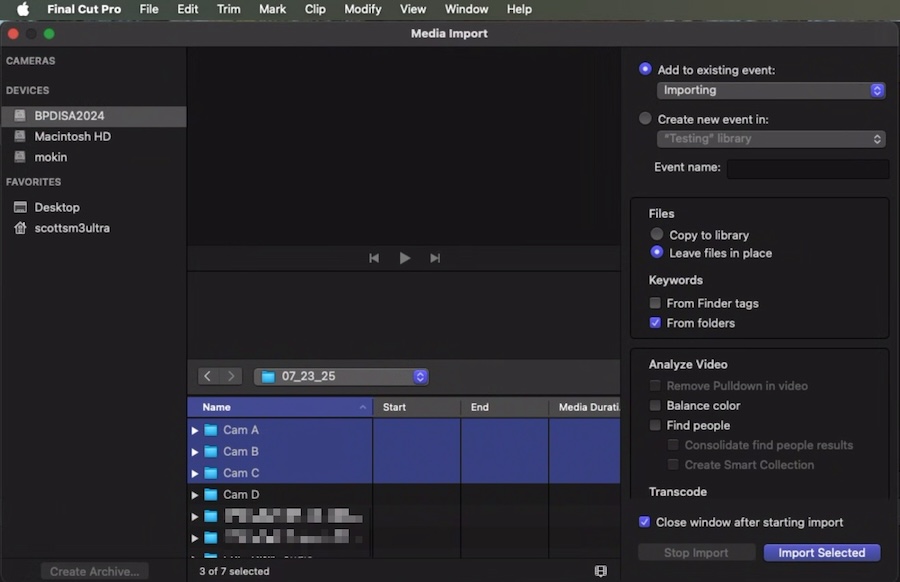Toggle filmstrip view icon at bottom
Image resolution: width=900 pixels, height=582 pixels.
point(600,571)
